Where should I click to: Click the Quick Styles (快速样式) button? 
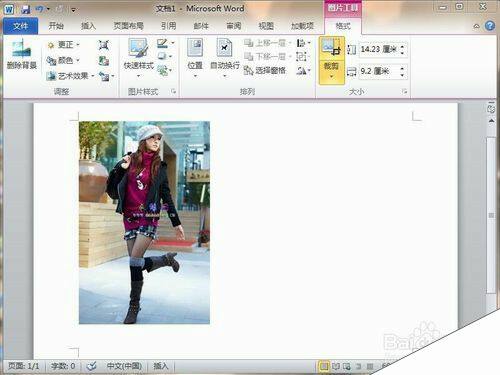click(139, 58)
